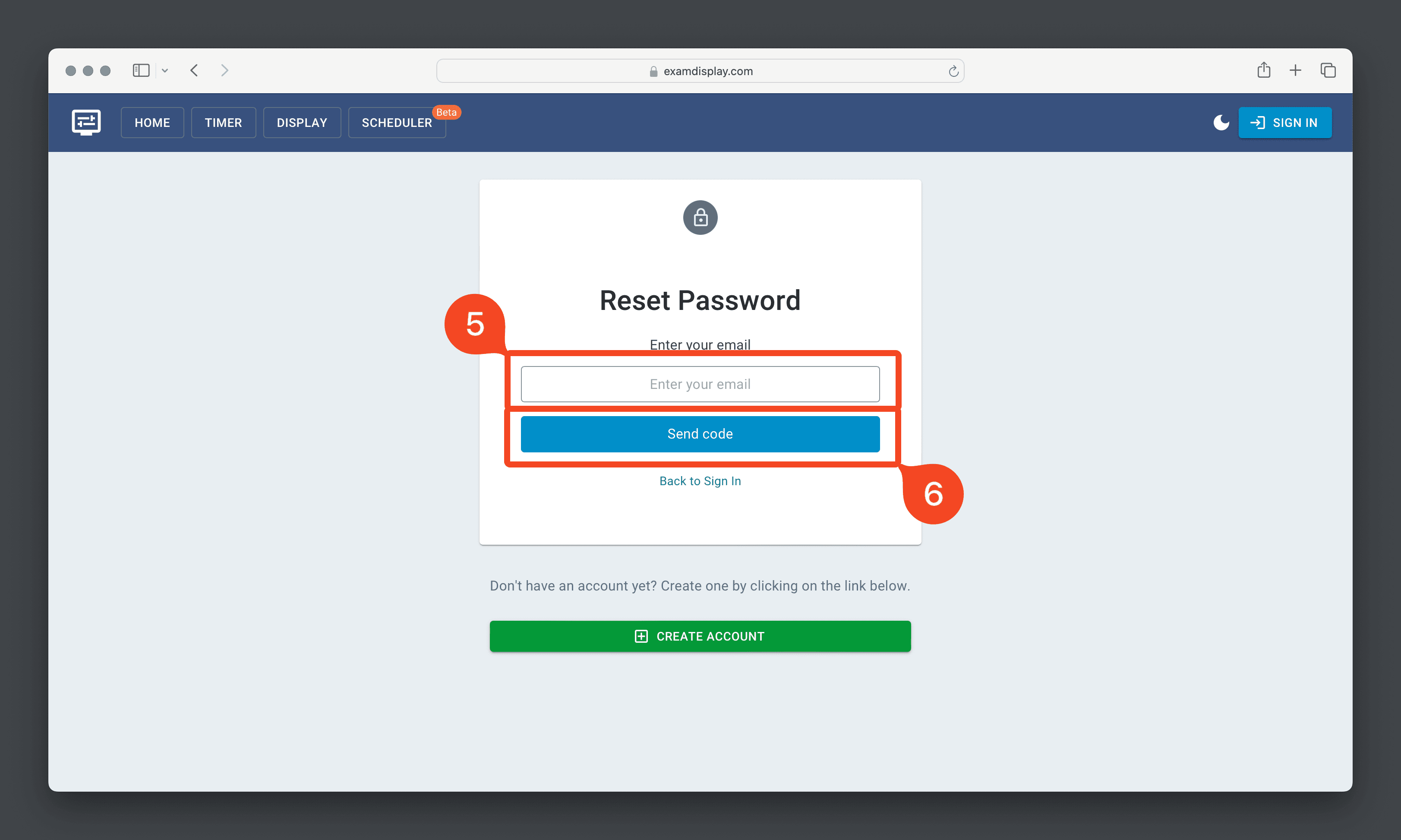Toggle dark mode using moon button
This screenshot has width=1401, height=840.
[1220, 122]
